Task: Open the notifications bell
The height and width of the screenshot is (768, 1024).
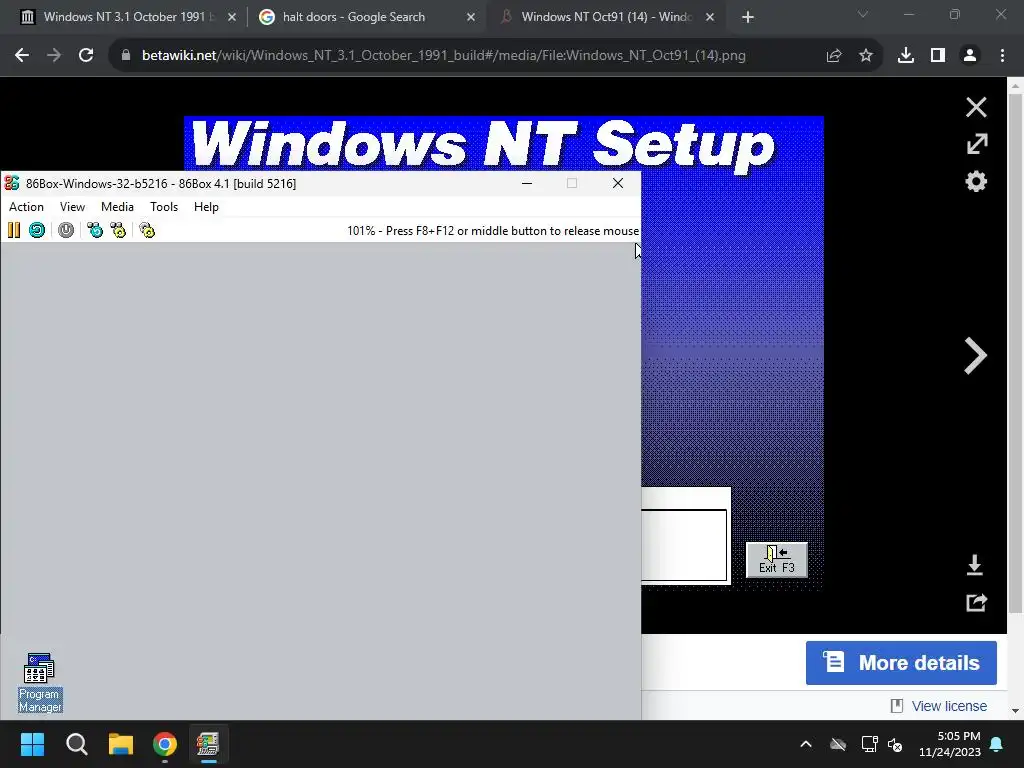Action: (997, 744)
